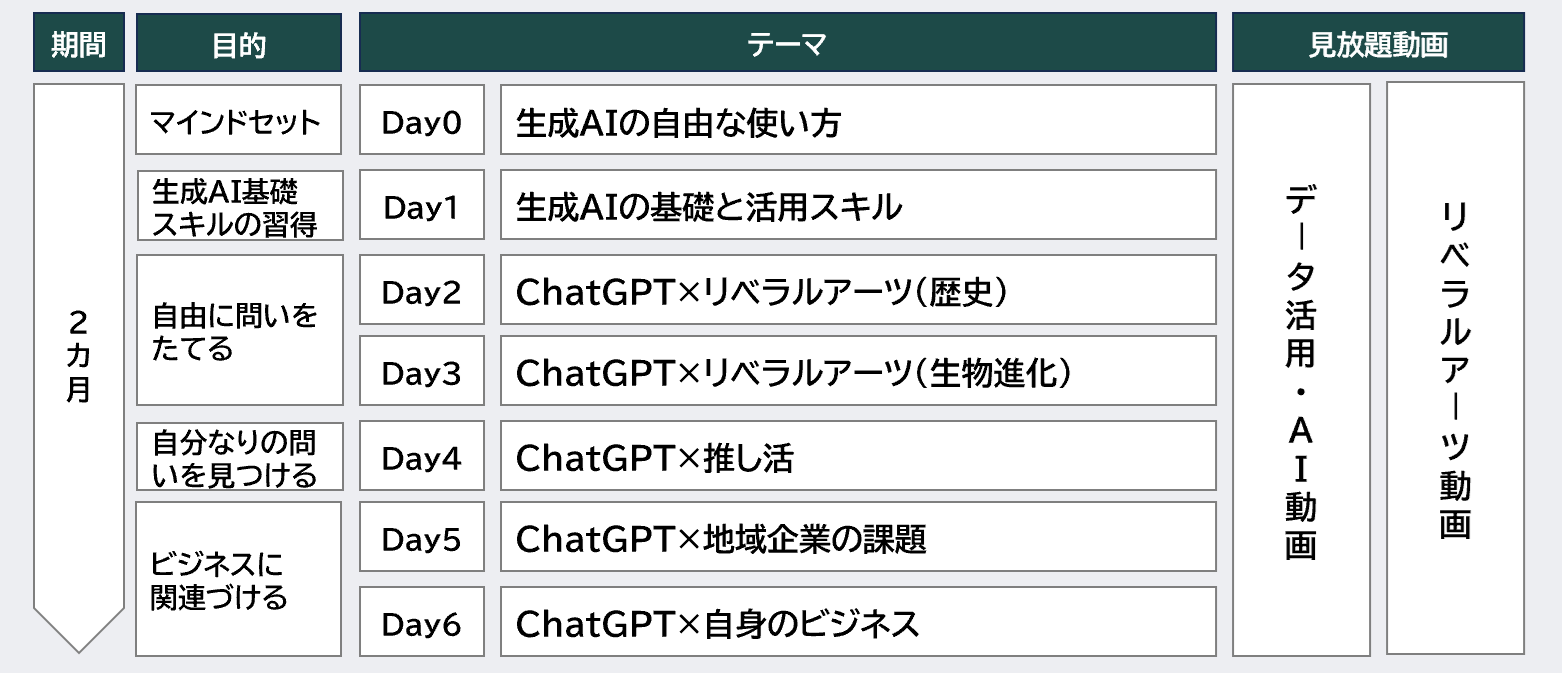Select the 自分なりの問いを見つける box

click(238, 457)
